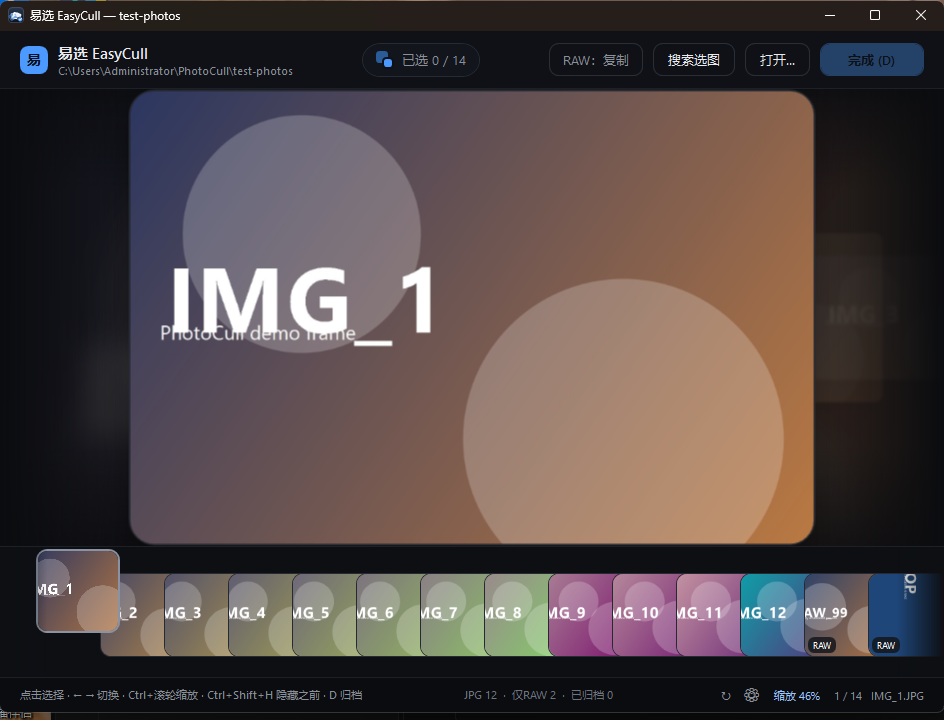944x720 pixels.
Task: Click the IMG_8 green thumbnail
Action: pos(517,615)
